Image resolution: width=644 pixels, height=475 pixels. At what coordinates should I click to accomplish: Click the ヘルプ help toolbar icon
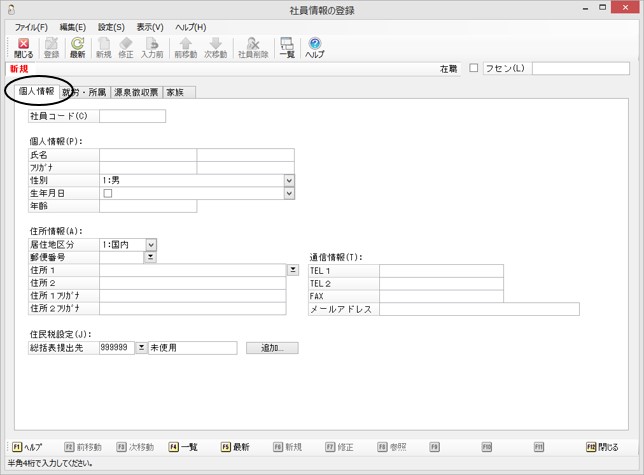[x=315, y=48]
